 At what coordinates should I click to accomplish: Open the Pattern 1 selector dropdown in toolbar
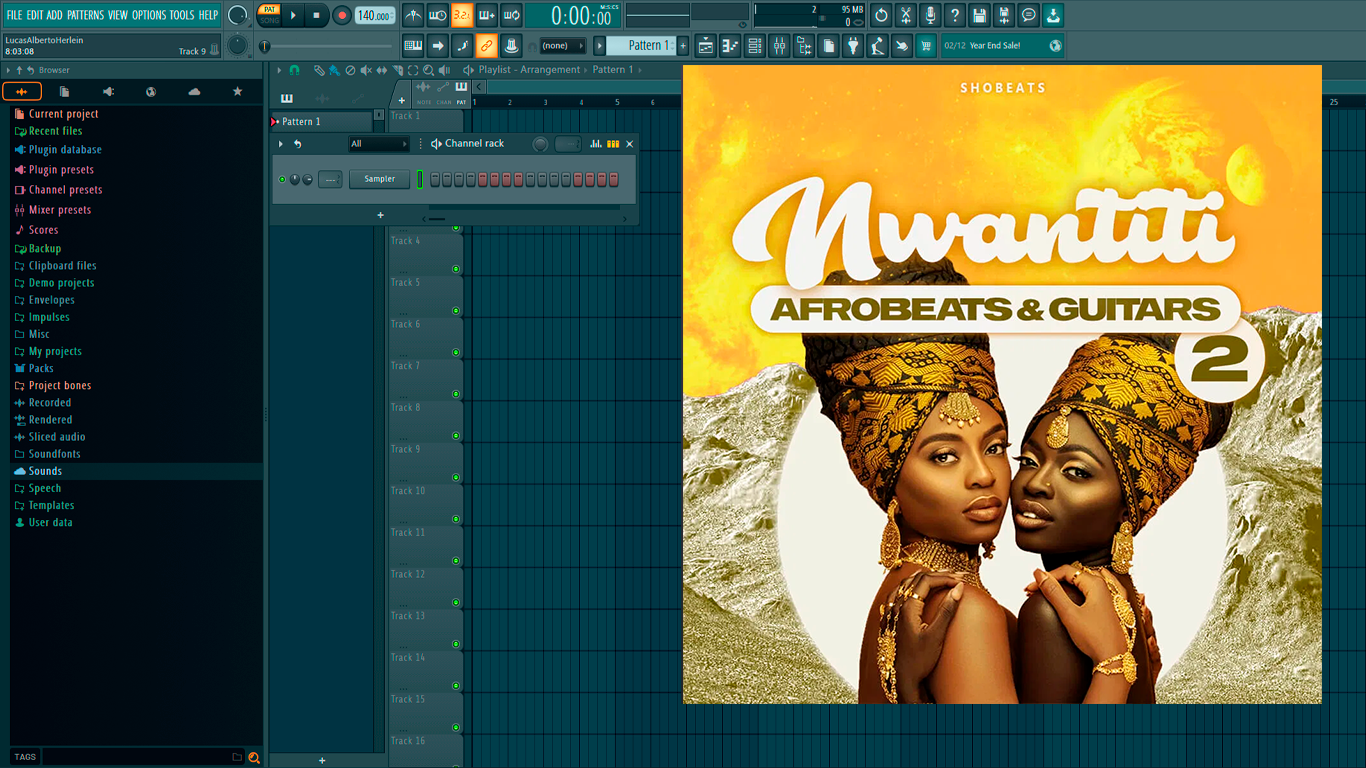click(x=642, y=45)
